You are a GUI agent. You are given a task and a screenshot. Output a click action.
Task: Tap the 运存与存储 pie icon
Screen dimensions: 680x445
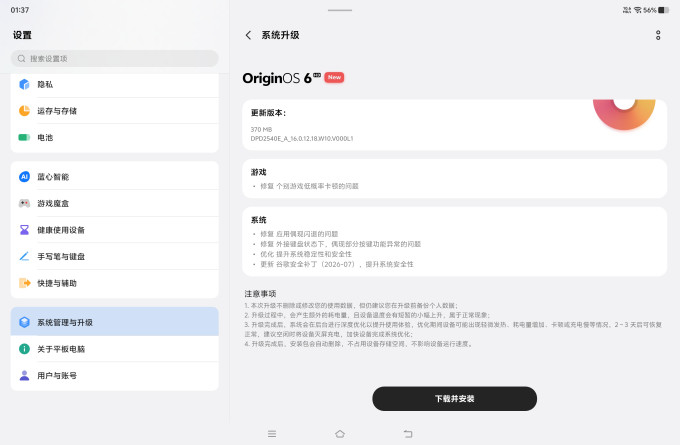[24, 111]
